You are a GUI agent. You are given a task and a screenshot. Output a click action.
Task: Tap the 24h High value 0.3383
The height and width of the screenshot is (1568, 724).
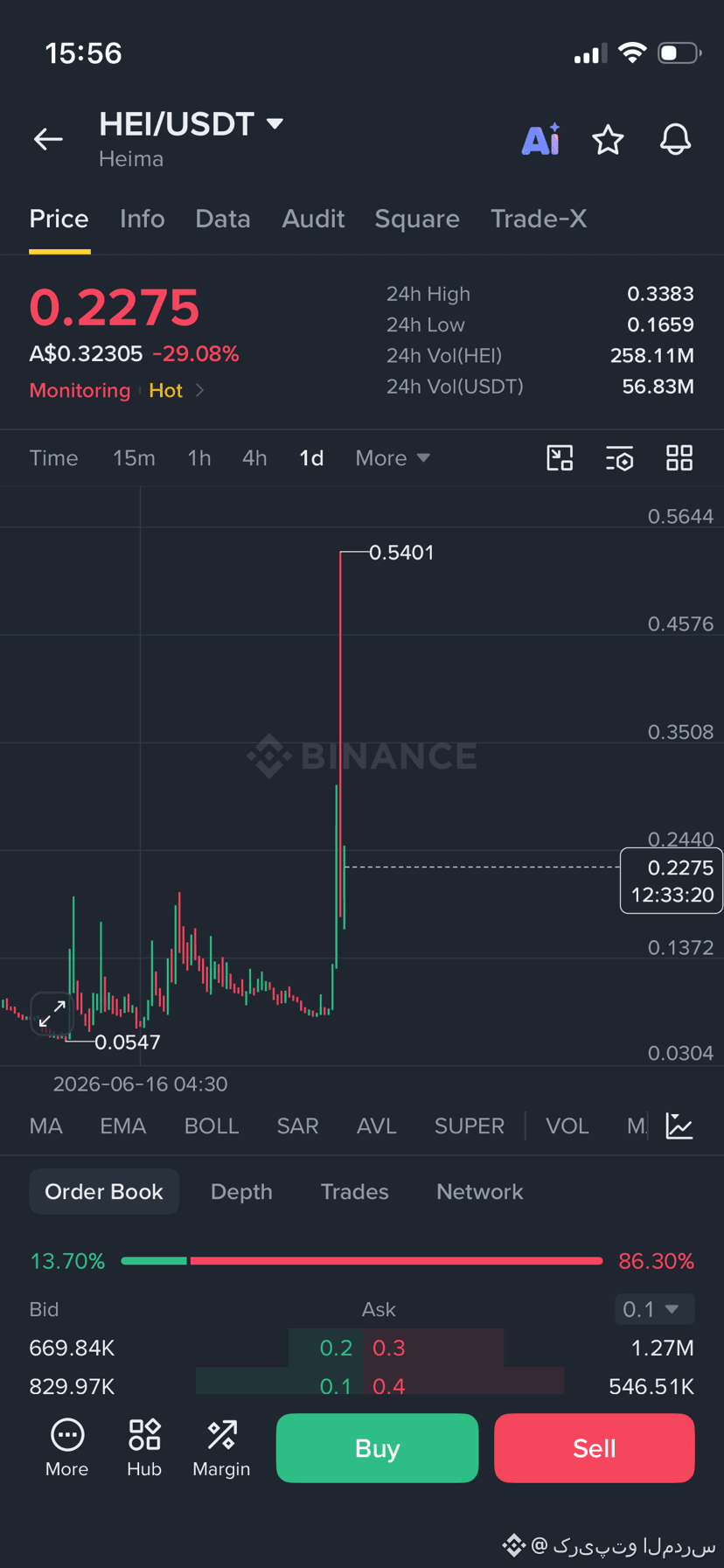click(x=660, y=294)
